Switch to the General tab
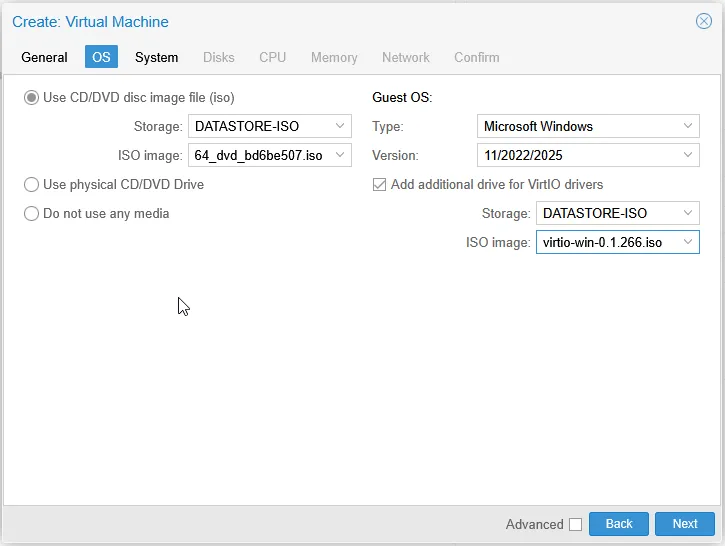This screenshot has width=725, height=546. pyautogui.click(x=45, y=57)
